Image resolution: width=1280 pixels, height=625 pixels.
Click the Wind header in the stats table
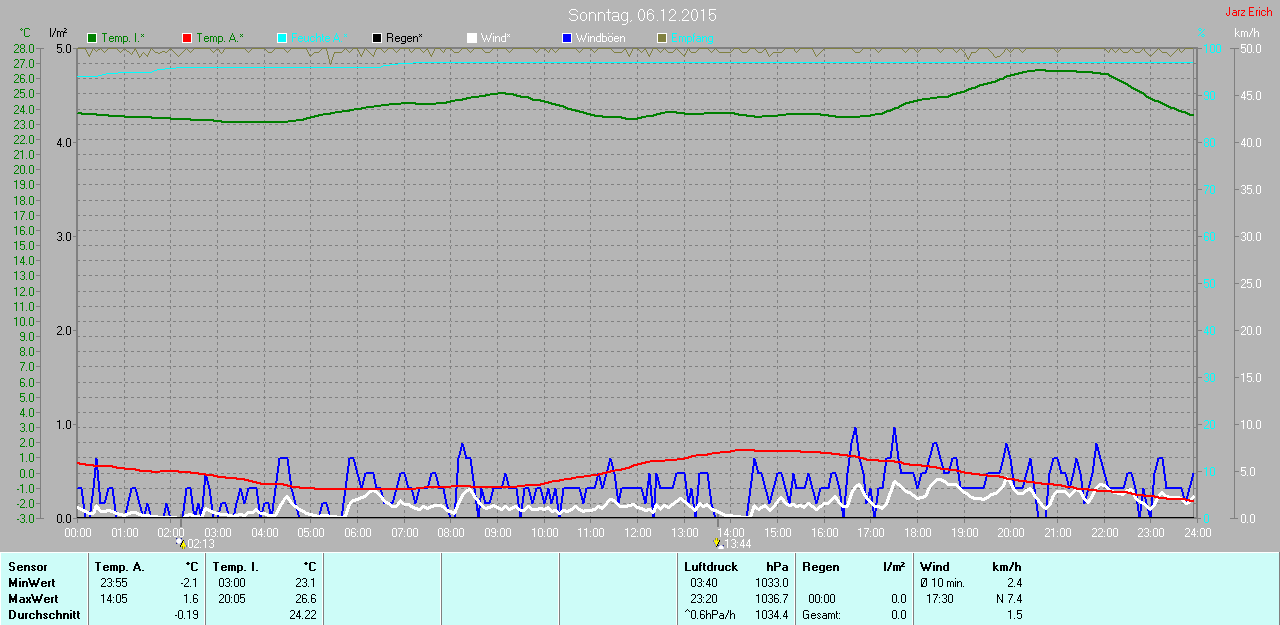point(935,567)
